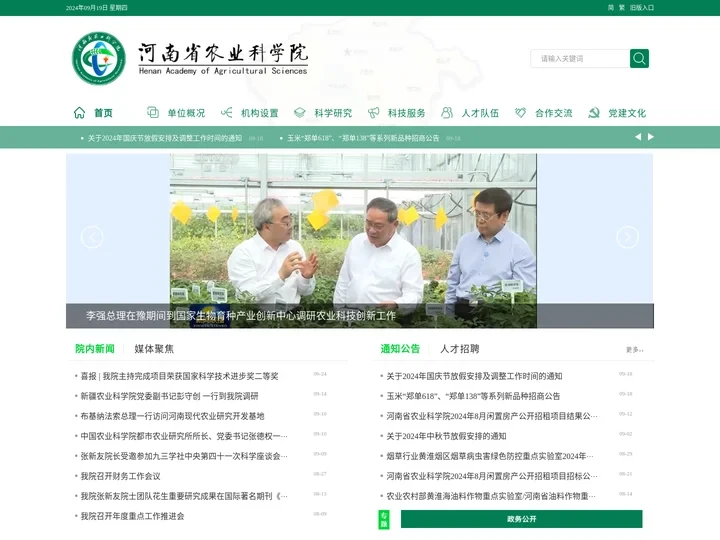The width and height of the screenshot is (720, 540).
Task: Open notice 闲置房产公开招租项目招标公
Action: [x=492, y=476]
